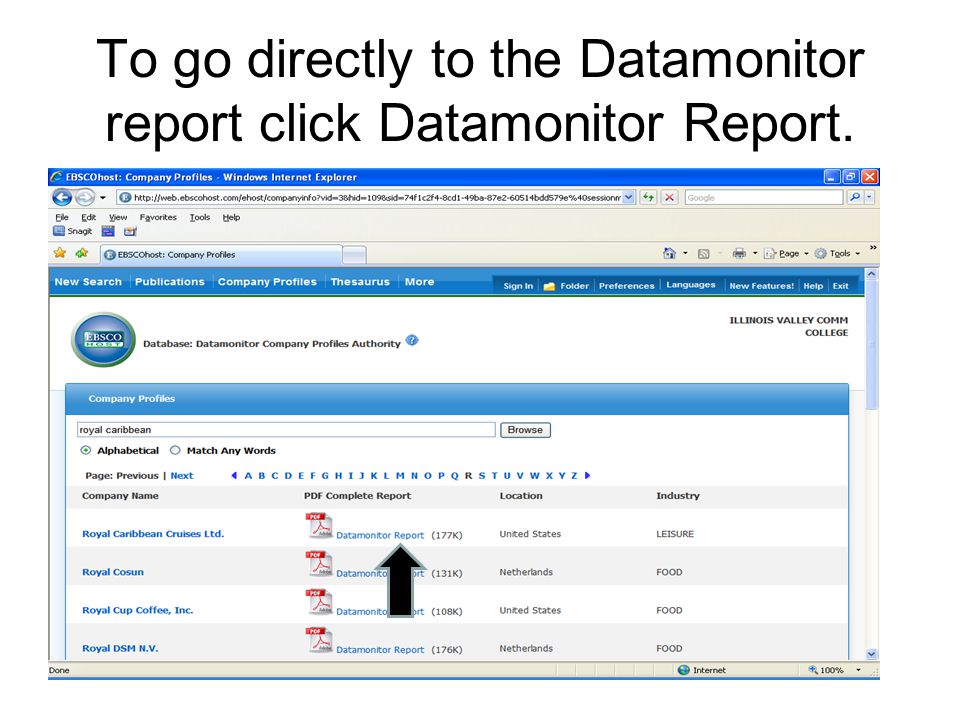Open the Preferences link
Screen dimensions: 960x720
[x=626, y=286]
